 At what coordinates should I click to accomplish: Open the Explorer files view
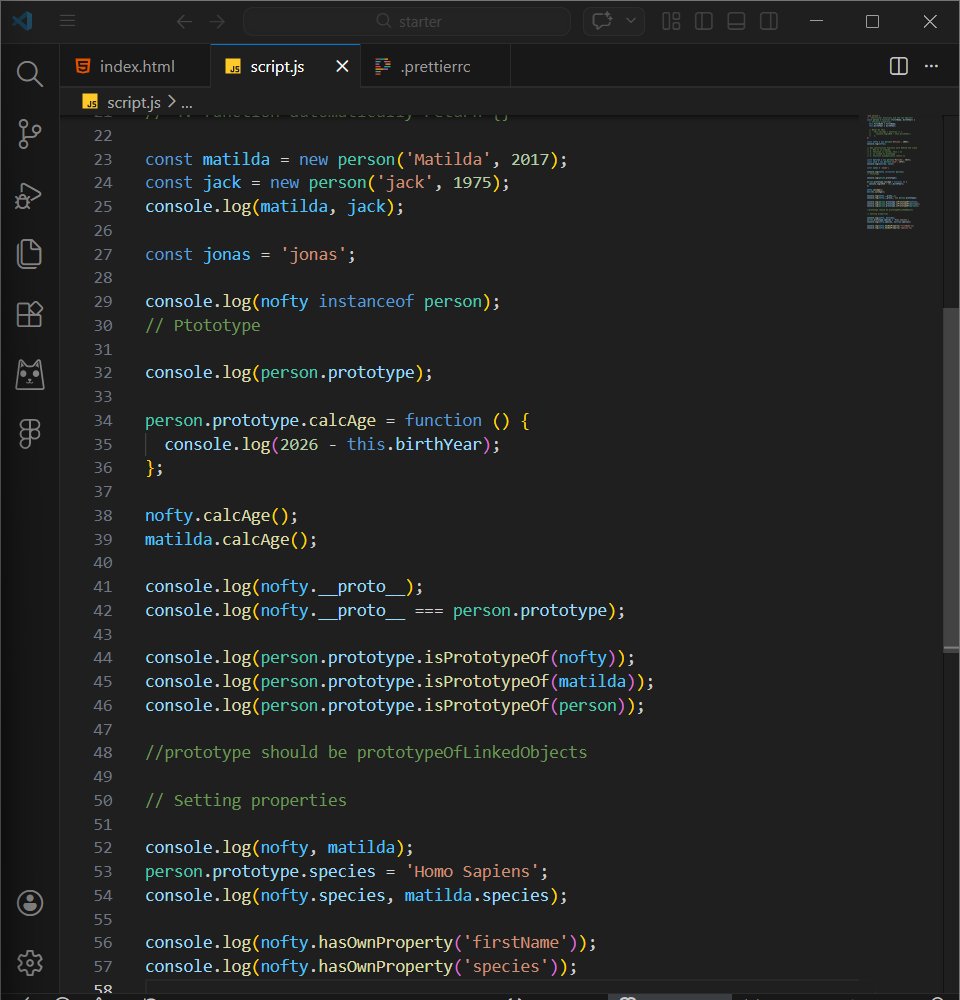pyautogui.click(x=30, y=254)
